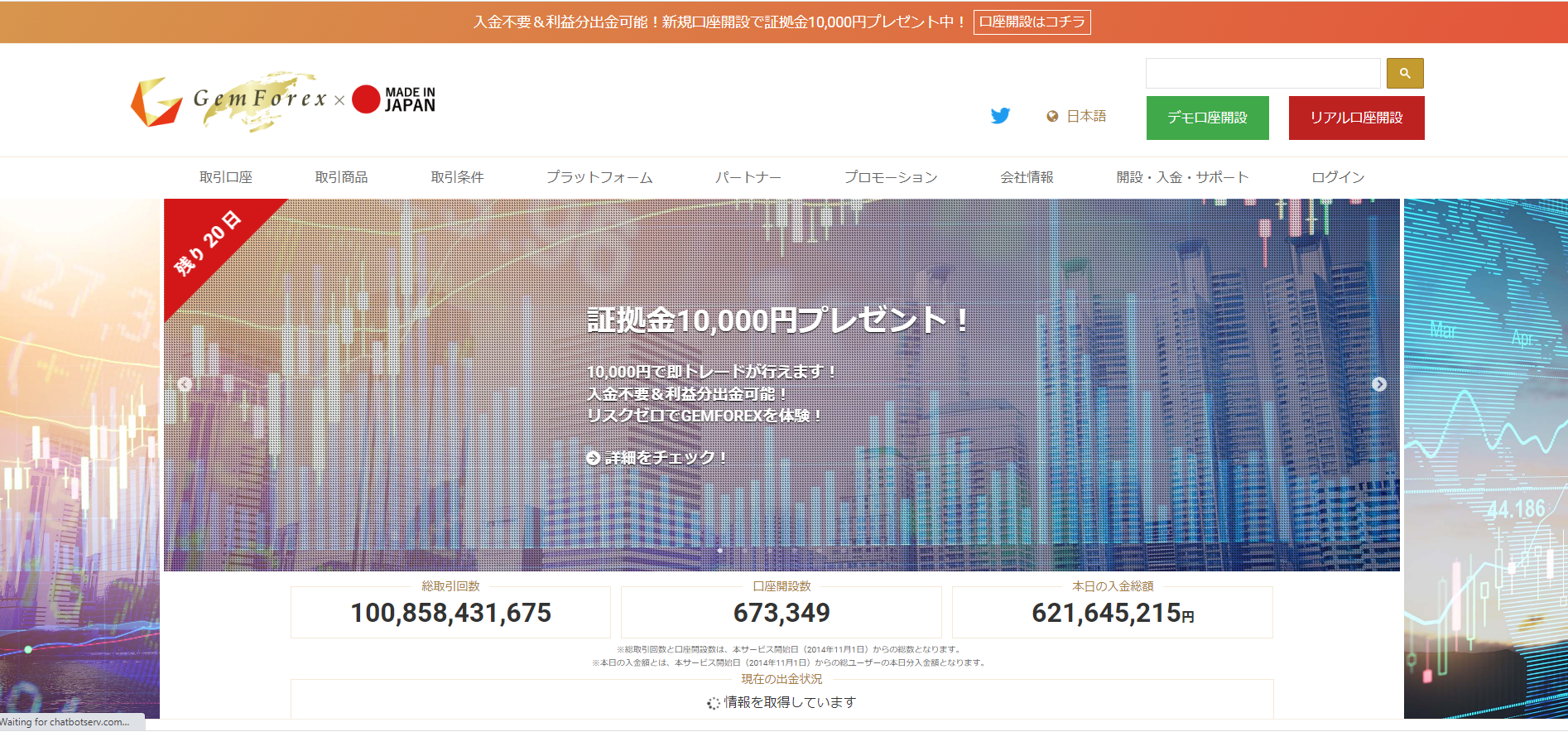
Task: Click inside the search text field
Action: [1263, 74]
